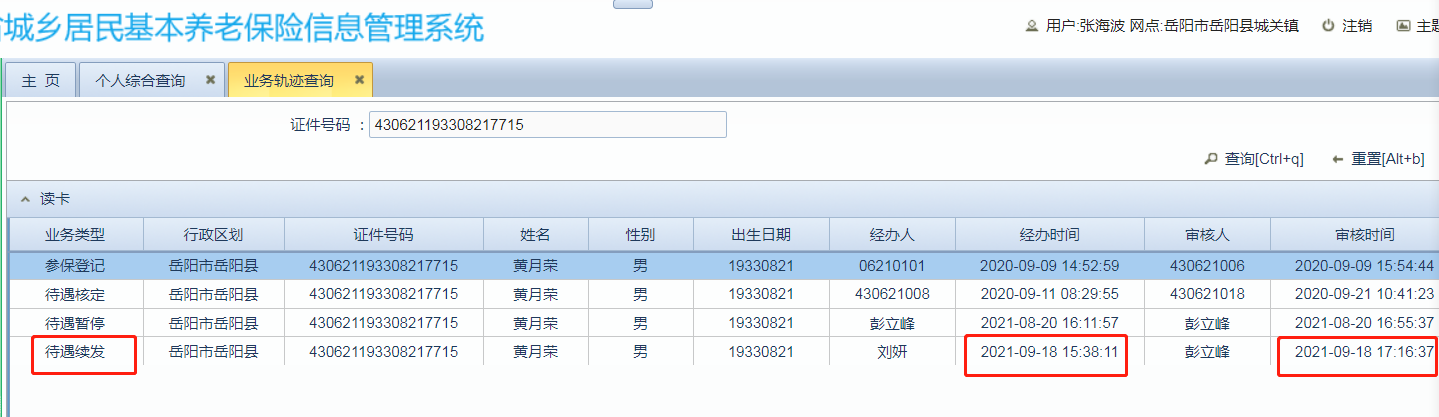Collapse the 读卡 panel with the chevron
The width and height of the screenshot is (1439, 417).
click(x=25, y=199)
